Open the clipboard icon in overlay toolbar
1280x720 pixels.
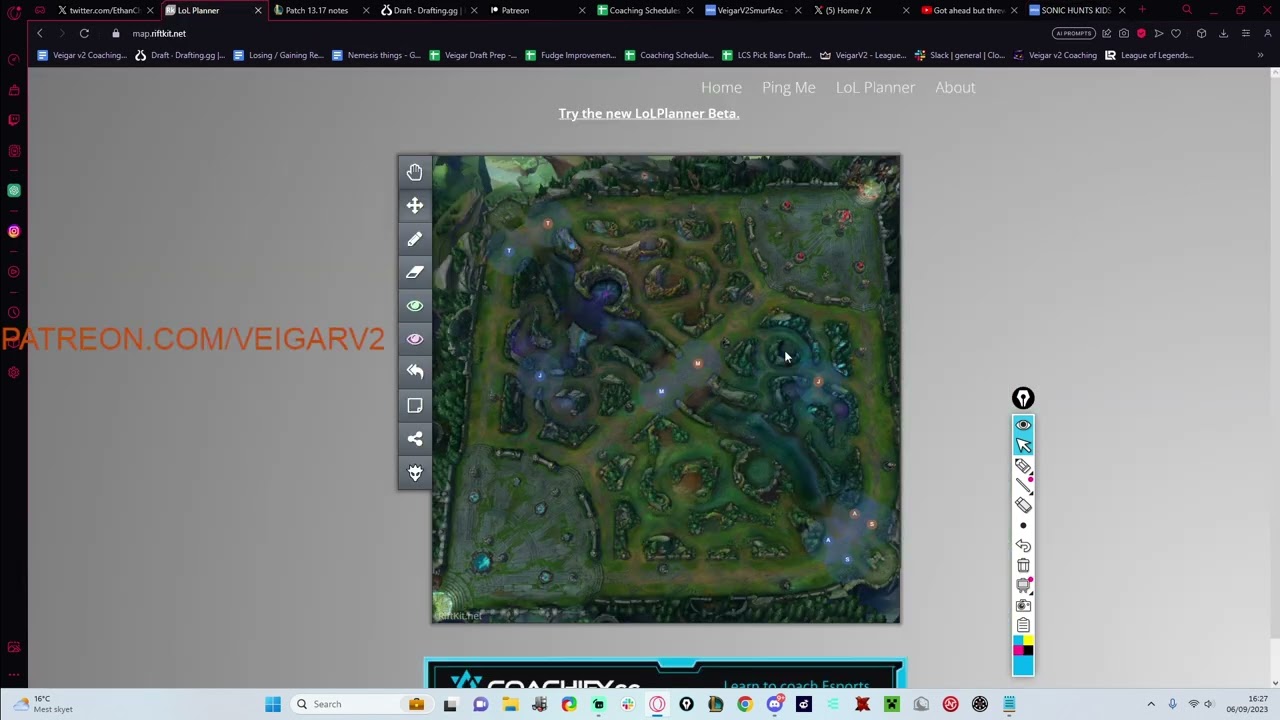point(1023,626)
